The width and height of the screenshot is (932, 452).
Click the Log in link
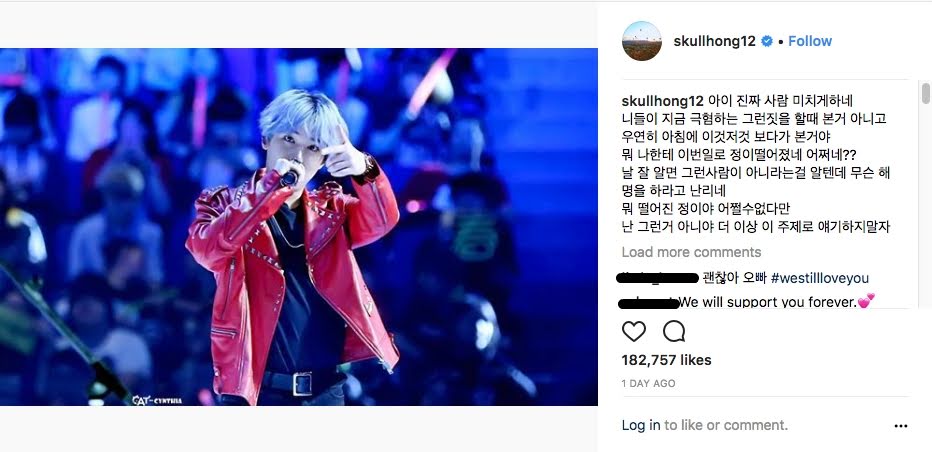[641, 425]
